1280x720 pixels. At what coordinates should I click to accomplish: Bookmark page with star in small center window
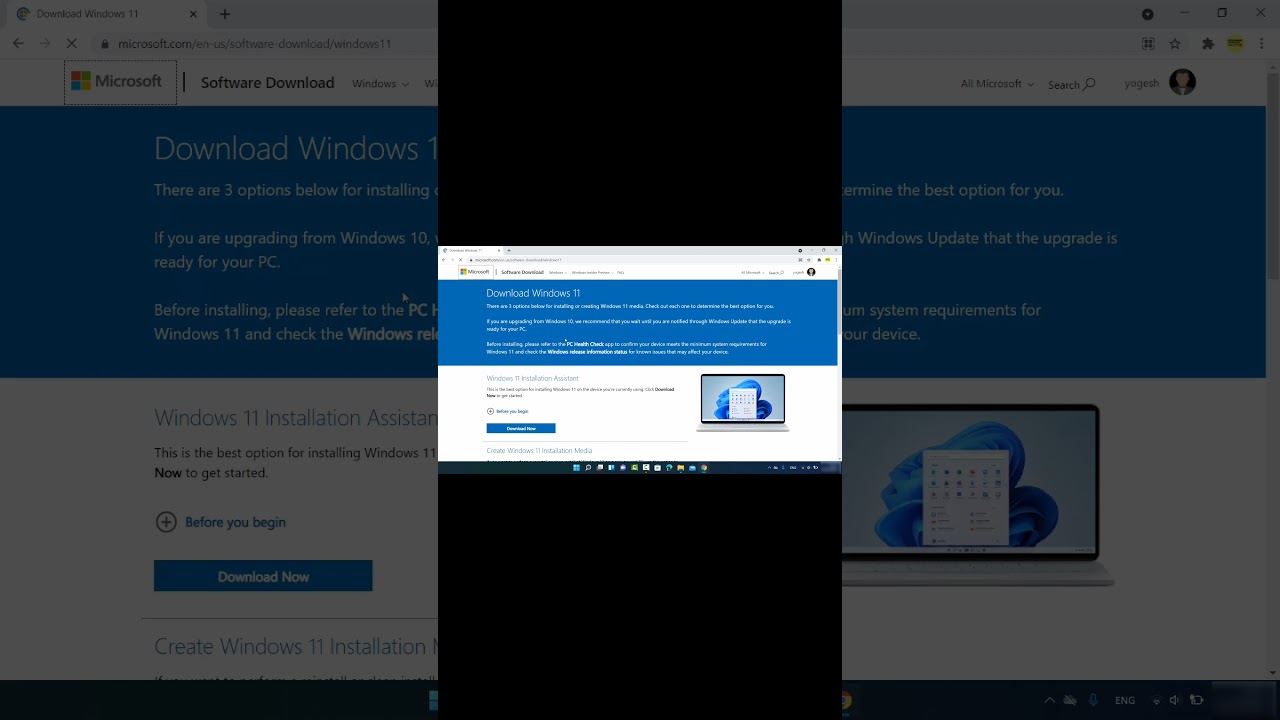tap(809, 259)
